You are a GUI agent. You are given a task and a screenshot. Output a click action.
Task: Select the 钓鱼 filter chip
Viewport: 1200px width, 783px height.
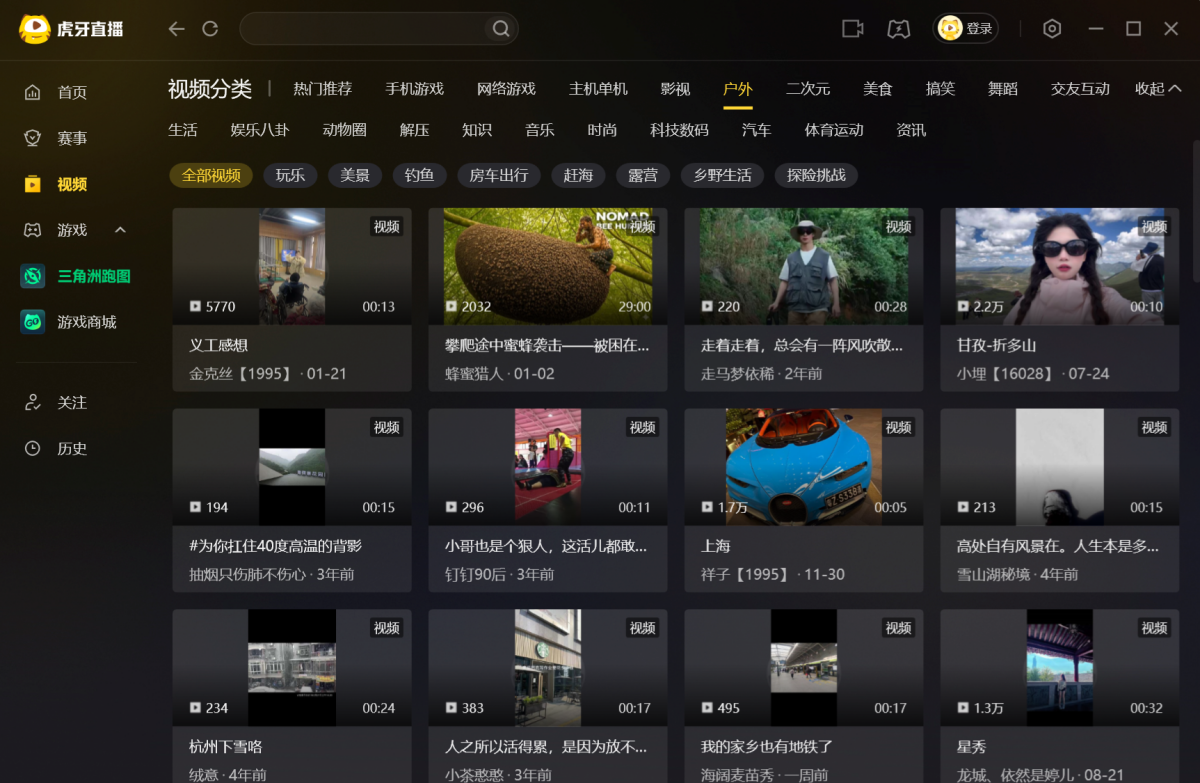tap(419, 176)
